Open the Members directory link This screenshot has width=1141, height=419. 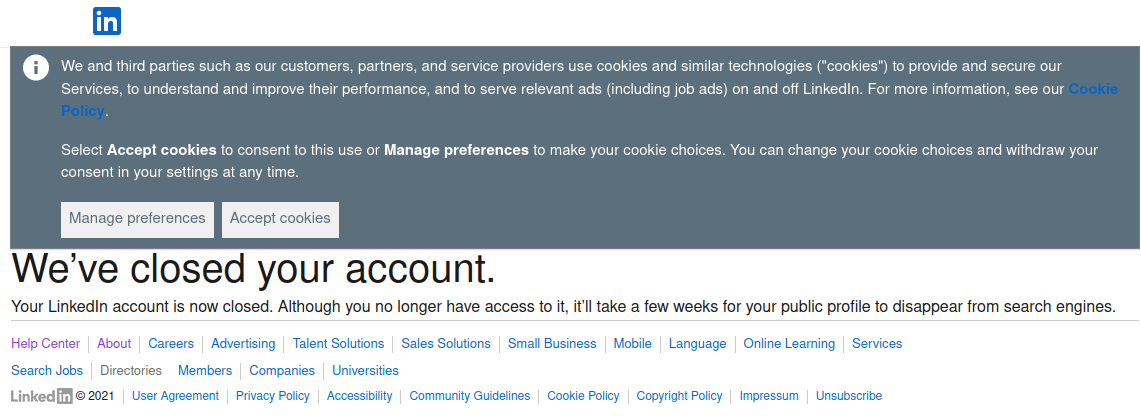point(205,371)
